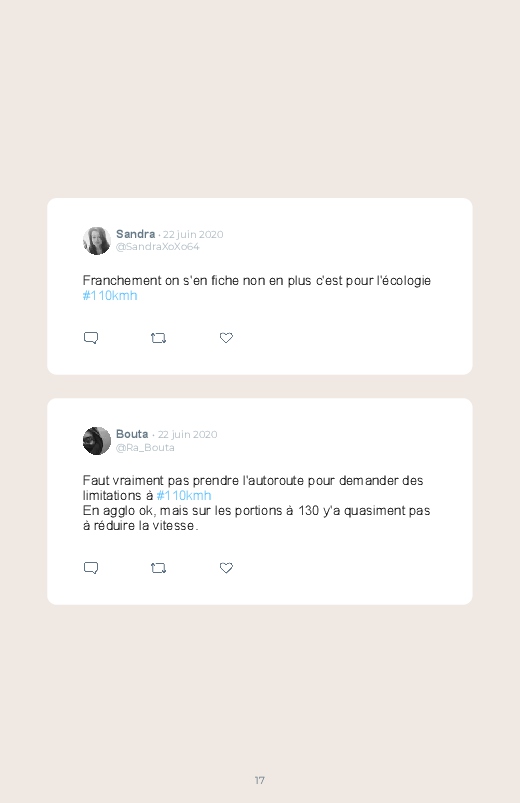The height and width of the screenshot is (803, 520).
Task: Click the @SandraXoXo64 handle
Action: 157,247
